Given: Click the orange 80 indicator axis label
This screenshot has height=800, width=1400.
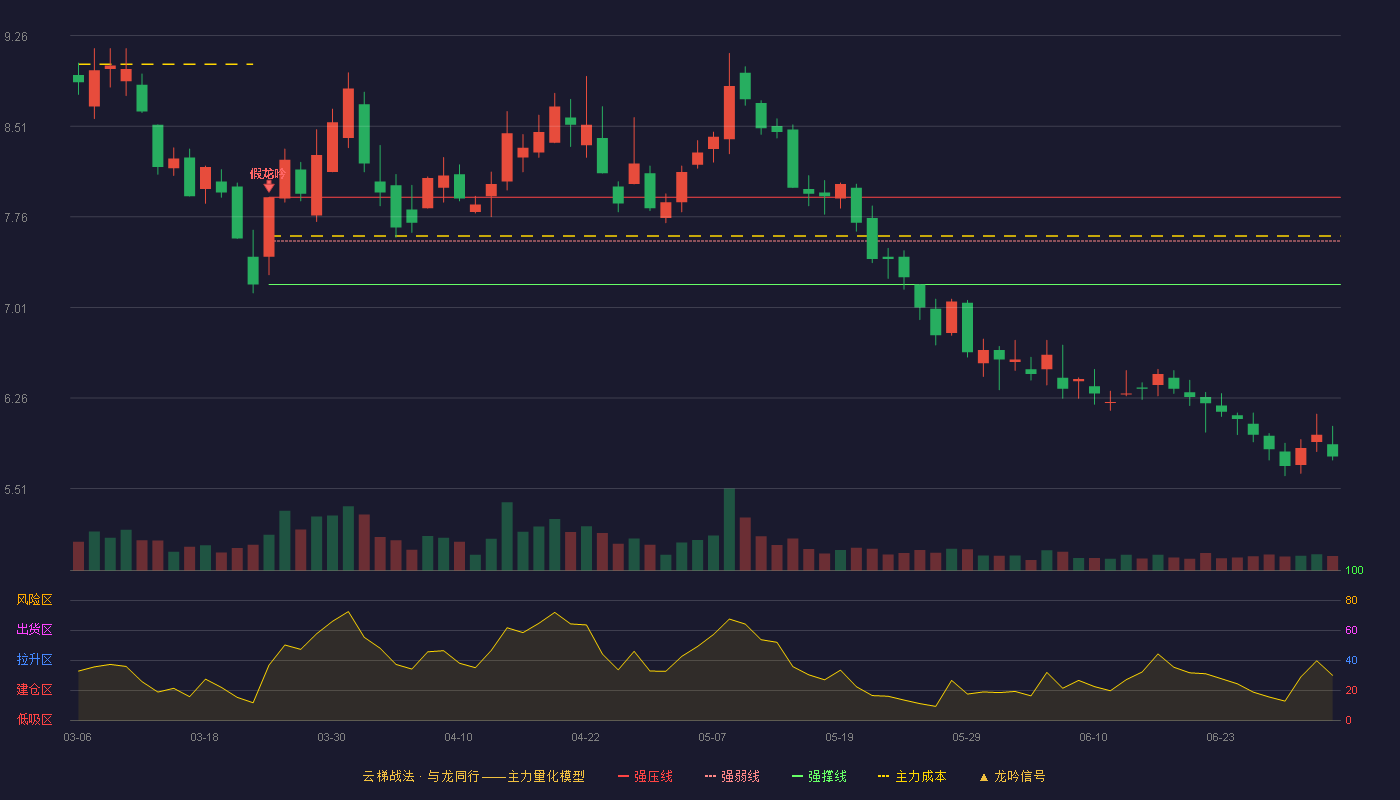Looking at the screenshot, I should pos(1351,600).
